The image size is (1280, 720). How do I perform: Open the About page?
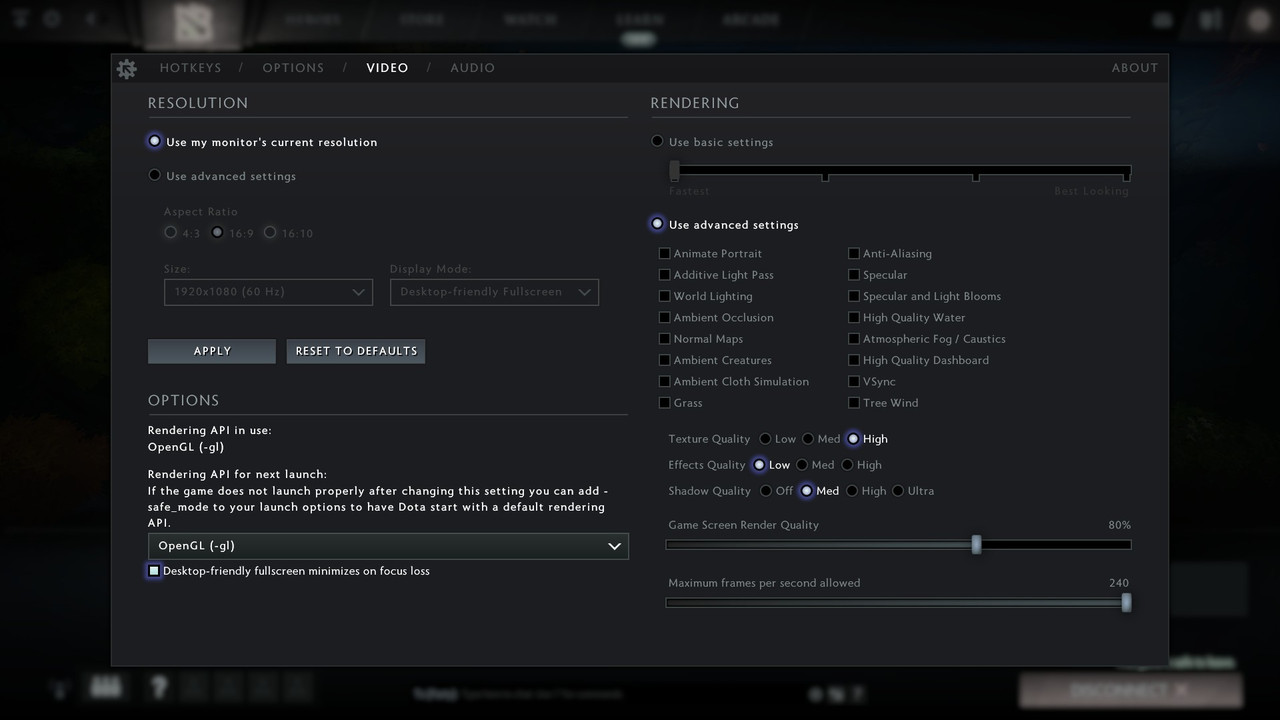[x=1135, y=68]
